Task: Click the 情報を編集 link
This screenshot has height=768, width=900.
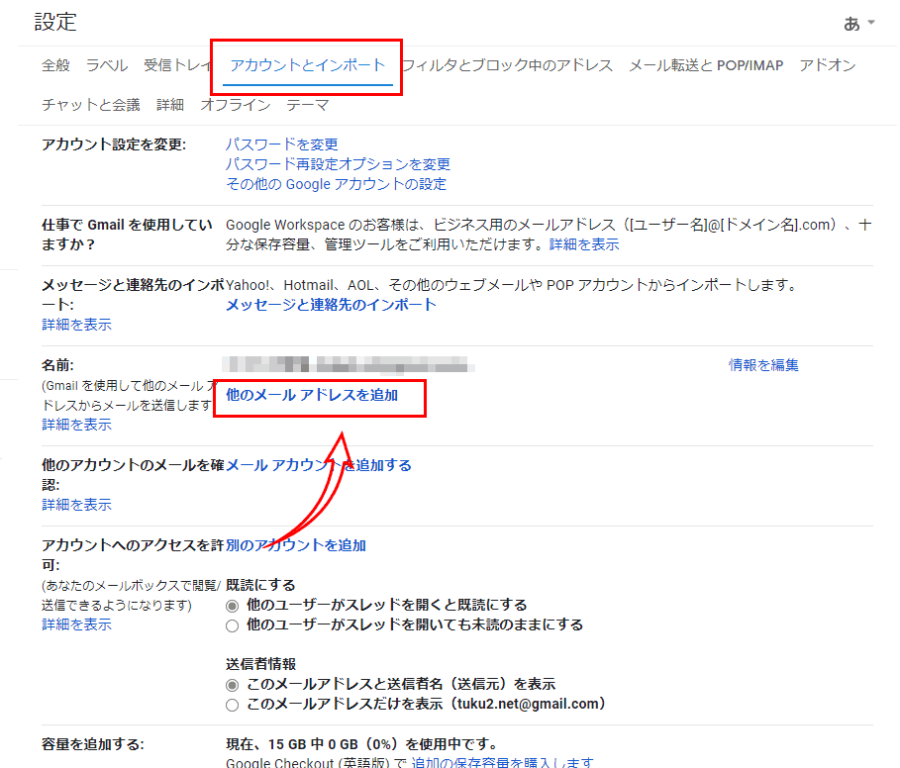Action: [763, 365]
